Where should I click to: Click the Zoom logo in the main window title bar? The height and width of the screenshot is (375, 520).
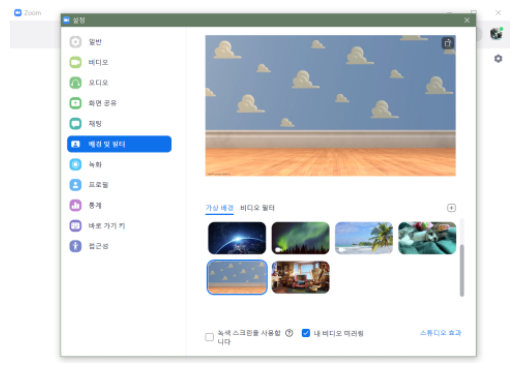18,13
